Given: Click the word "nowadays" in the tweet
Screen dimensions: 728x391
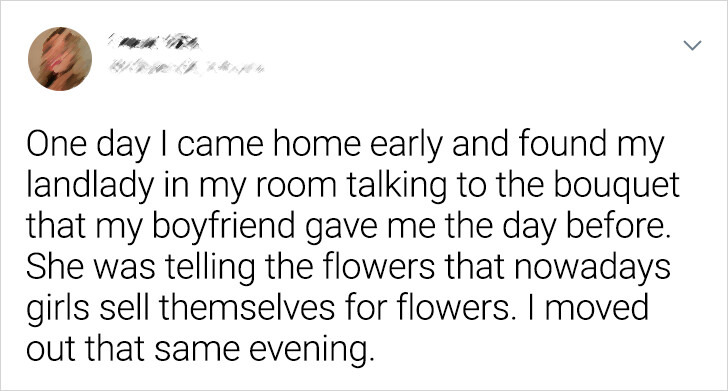Looking at the screenshot, I should [591, 266].
